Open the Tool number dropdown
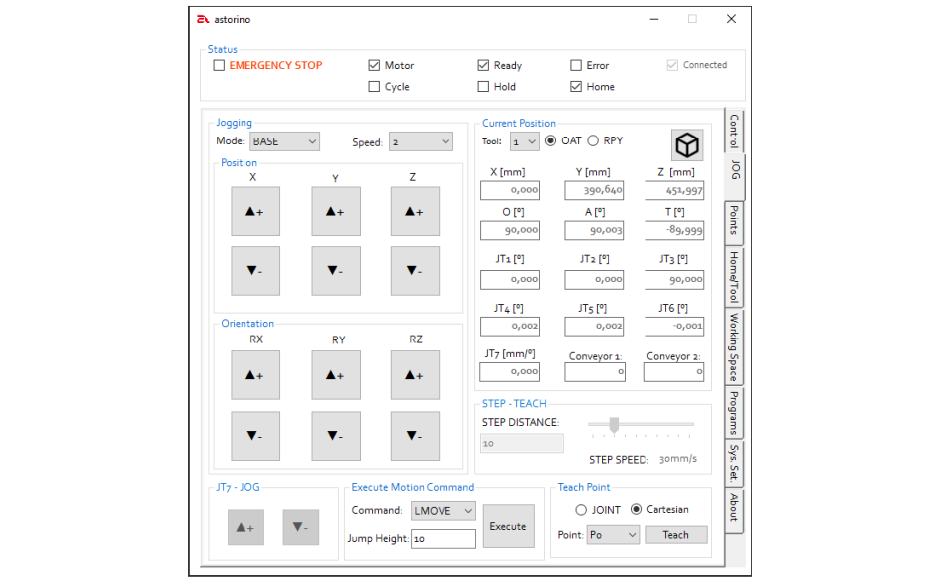The image size is (940, 587). (525, 142)
